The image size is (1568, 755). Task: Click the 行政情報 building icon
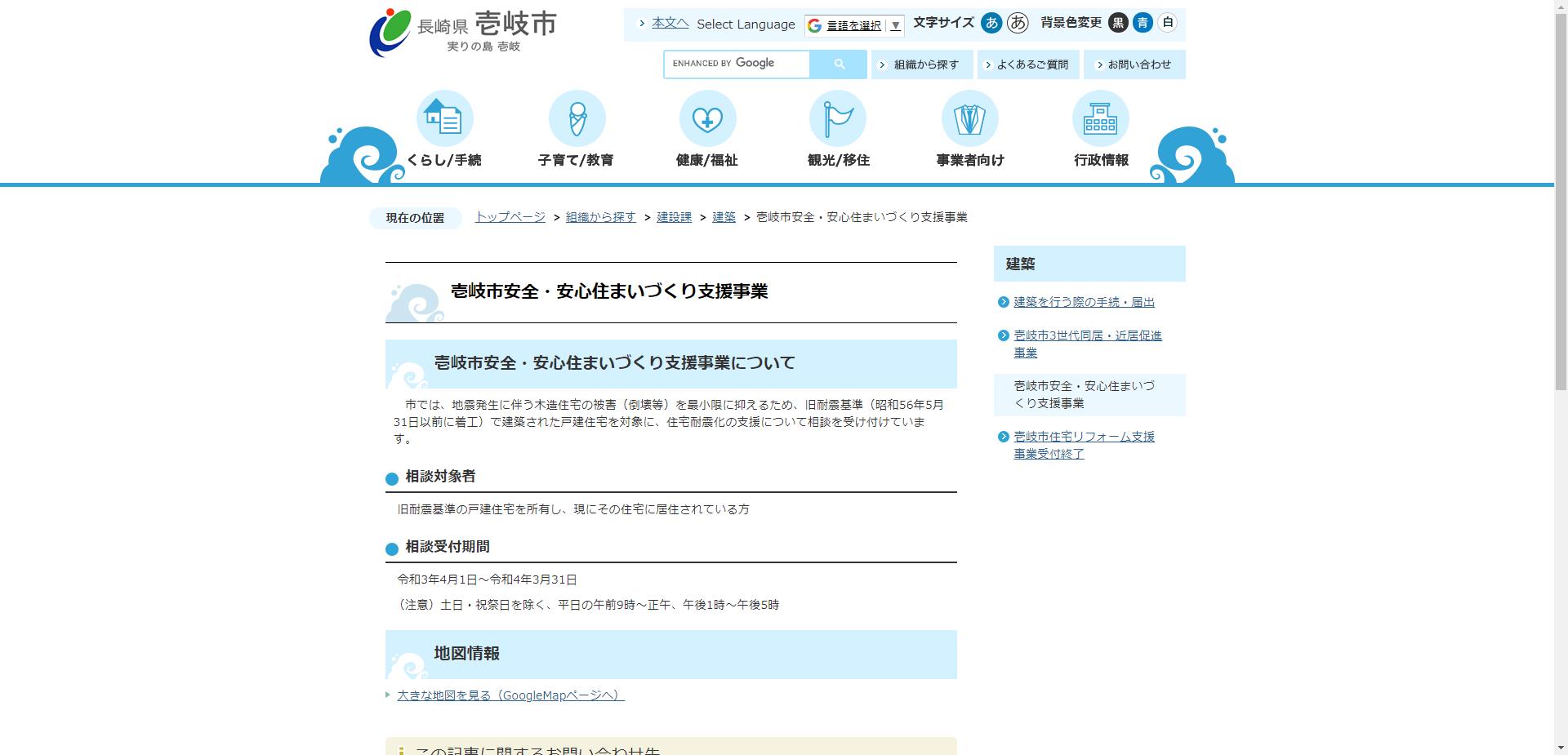coord(1100,118)
